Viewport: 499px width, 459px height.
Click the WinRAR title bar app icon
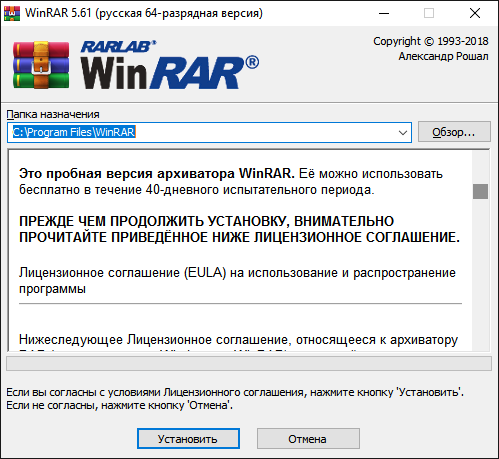(x=12, y=13)
